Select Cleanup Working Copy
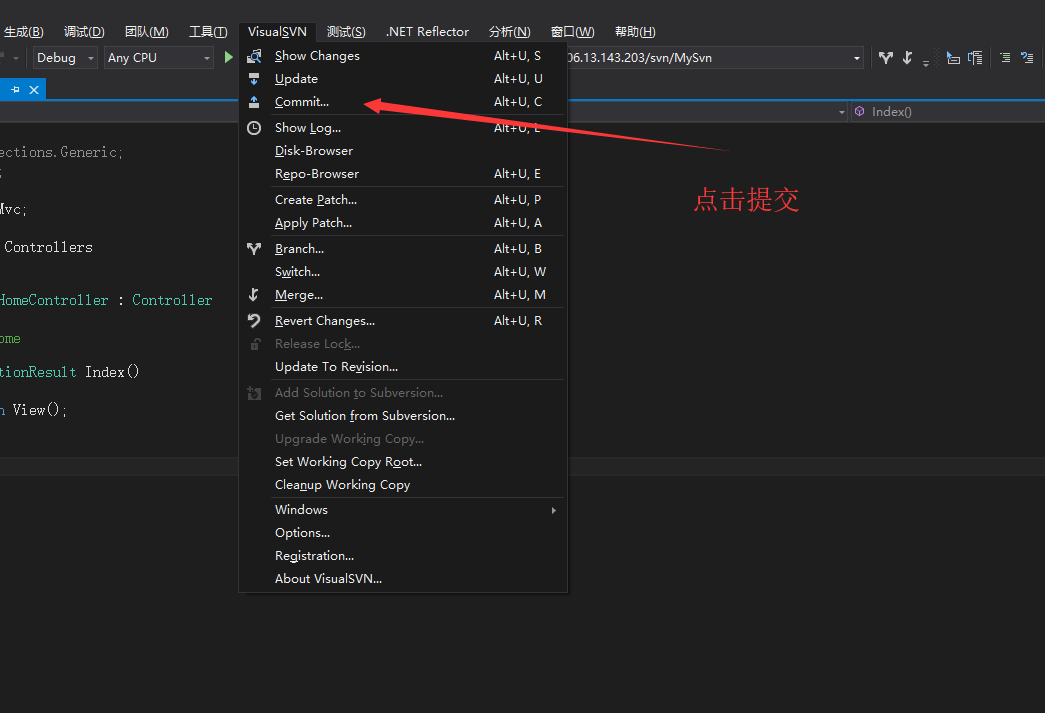 tap(403, 484)
